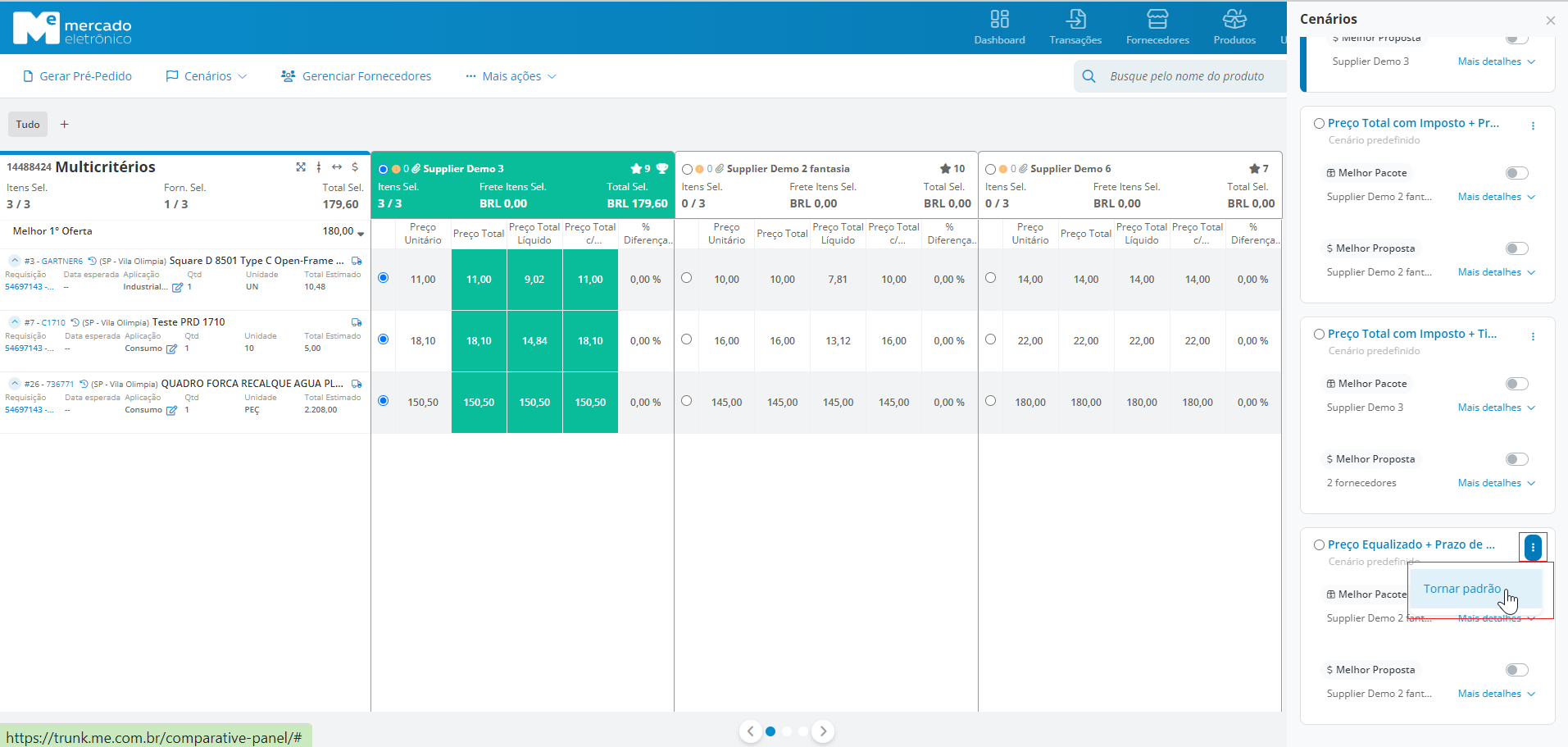1568x747 pixels.
Task: Switch to the Tudo tab
Action: pos(28,125)
